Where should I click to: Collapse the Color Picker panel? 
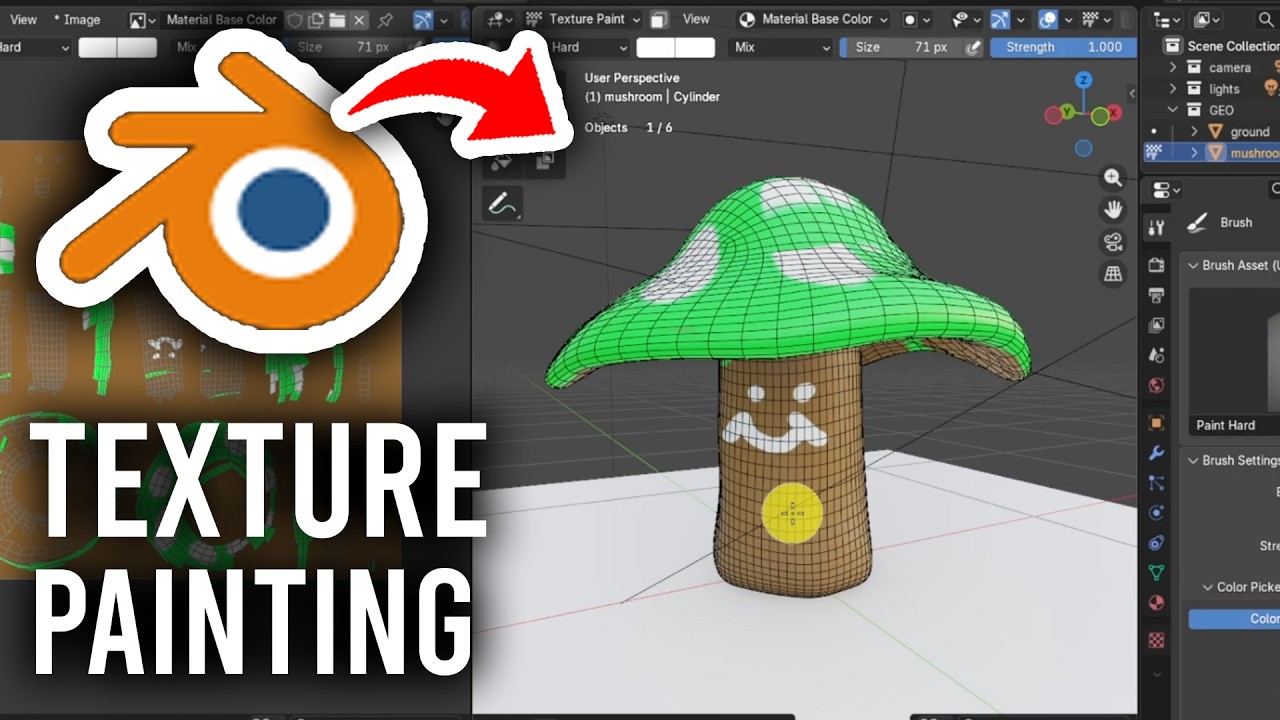[x=1206, y=587]
